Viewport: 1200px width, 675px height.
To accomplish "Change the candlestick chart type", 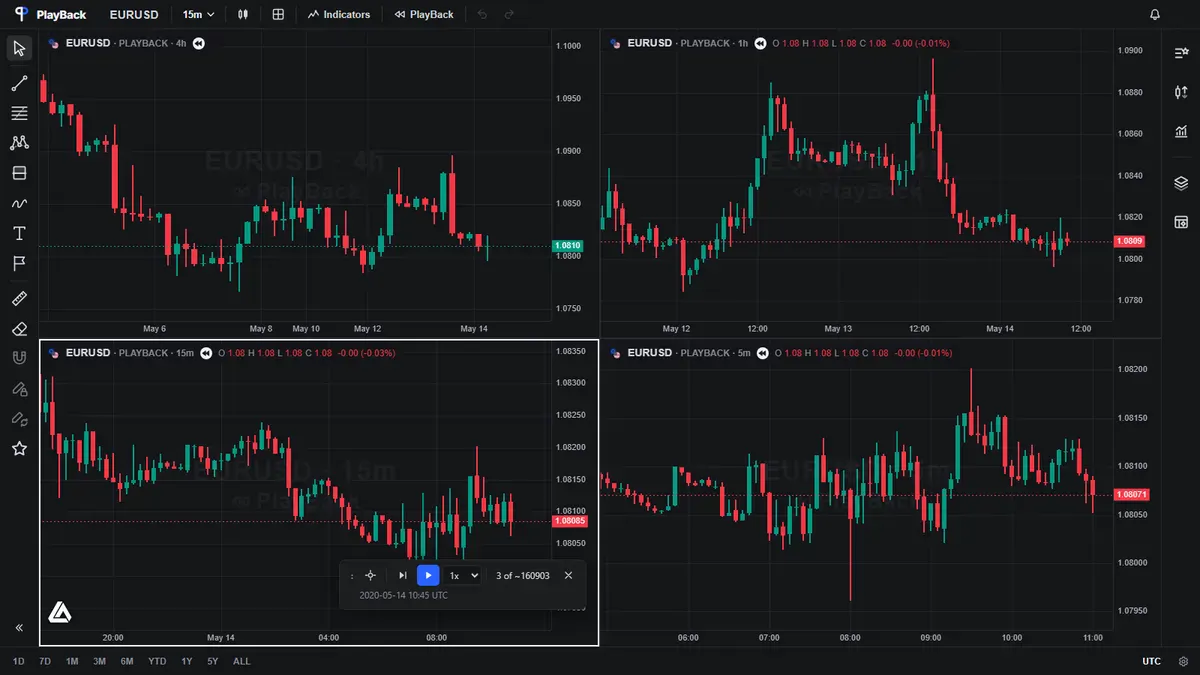I will click(x=243, y=14).
